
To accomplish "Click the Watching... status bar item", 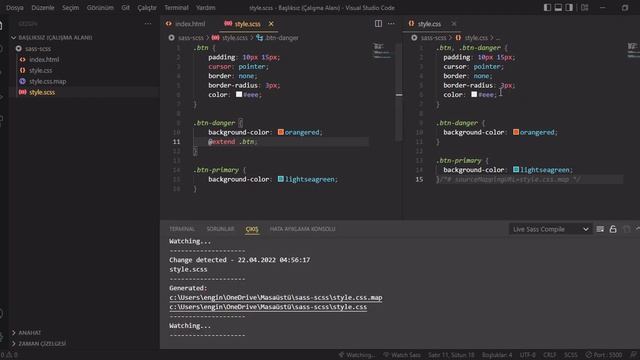I will click(356, 355).
